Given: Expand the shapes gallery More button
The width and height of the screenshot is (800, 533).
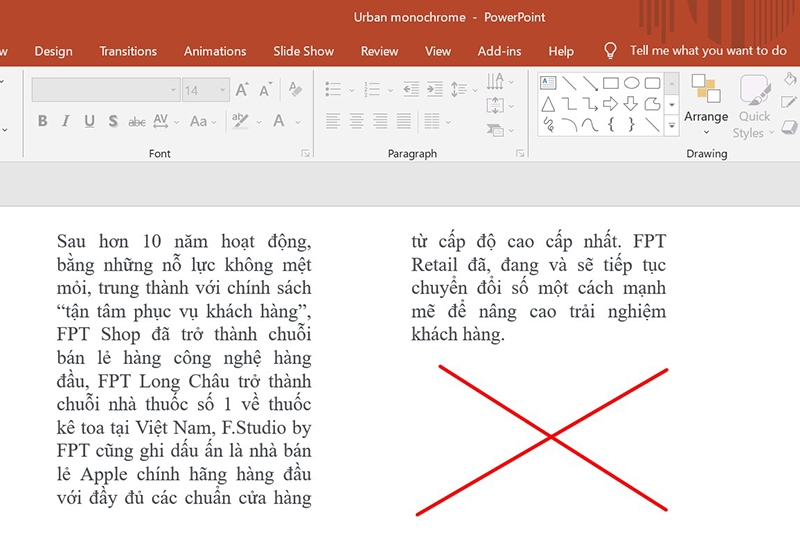Looking at the screenshot, I should 672,125.
